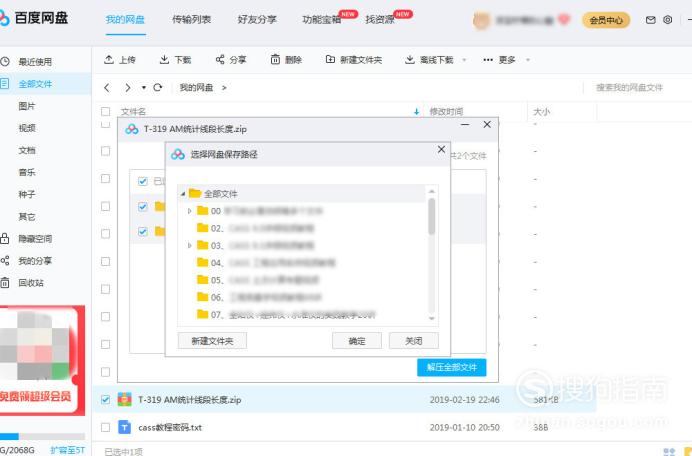Switch to 功能宝箱 tab

point(322,19)
